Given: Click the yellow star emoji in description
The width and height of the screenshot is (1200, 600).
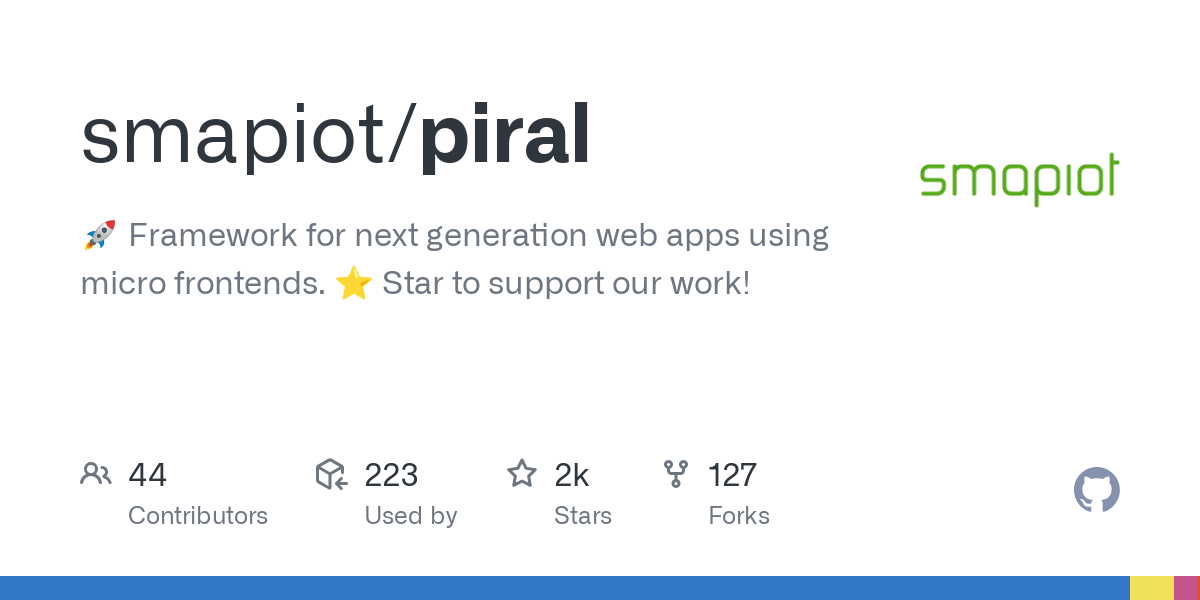Looking at the screenshot, I should (354, 284).
